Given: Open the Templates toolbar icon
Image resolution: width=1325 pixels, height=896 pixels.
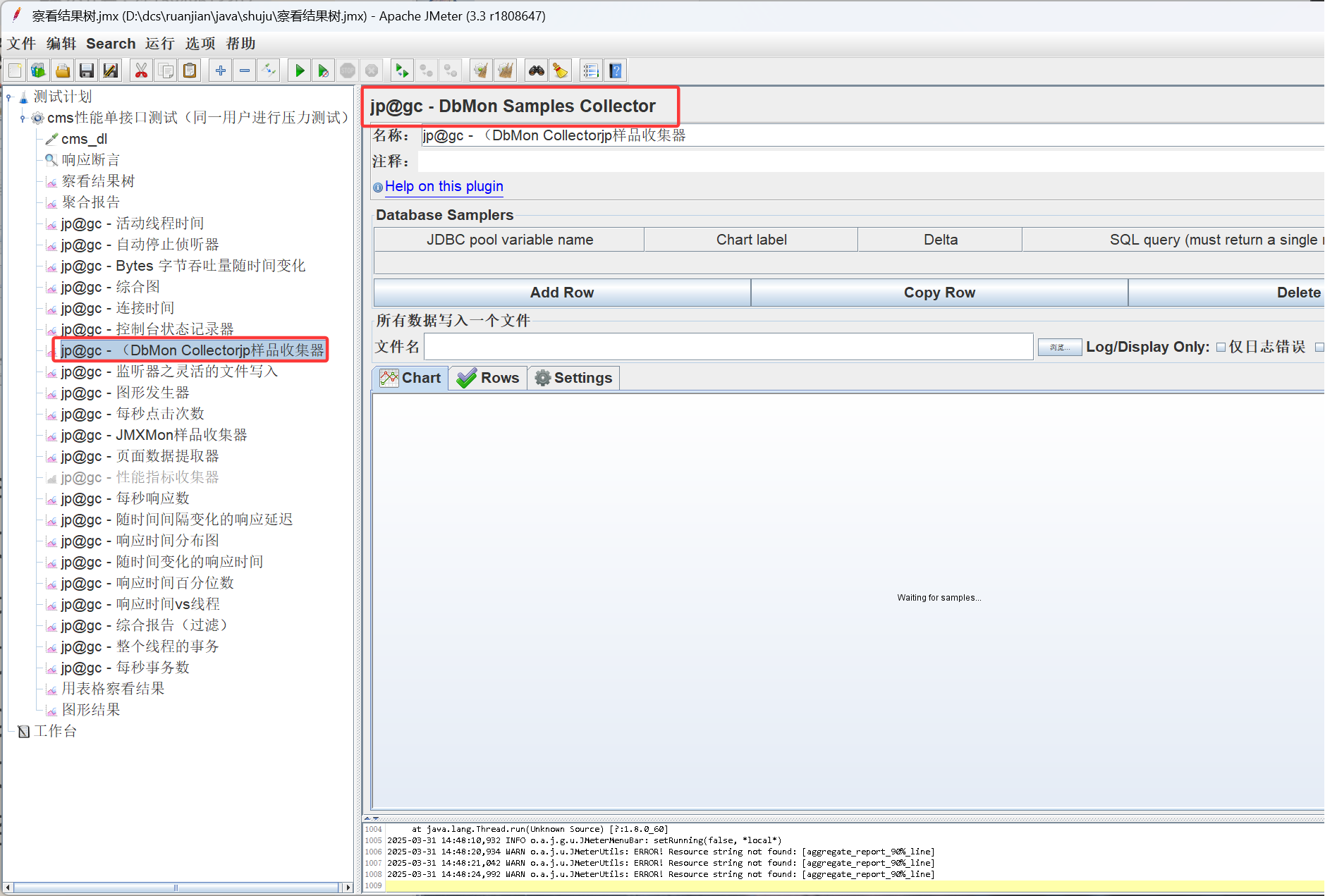Looking at the screenshot, I should (x=39, y=70).
